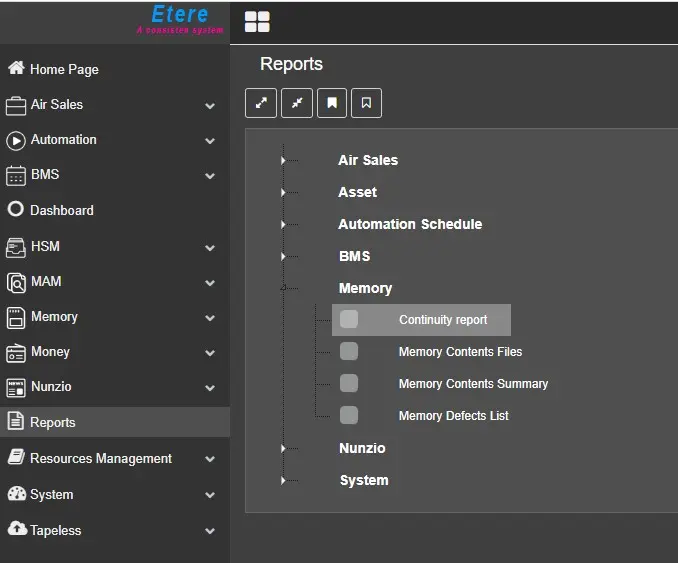Tick the Memory Contents Files checkbox
This screenshot has width=678, height=563.
(x=349, y=351)
